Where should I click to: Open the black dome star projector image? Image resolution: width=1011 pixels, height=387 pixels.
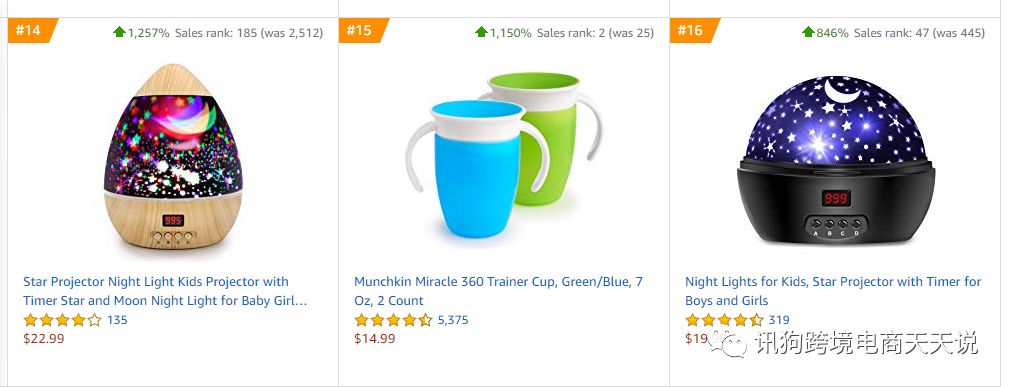[x=836, y=160]
